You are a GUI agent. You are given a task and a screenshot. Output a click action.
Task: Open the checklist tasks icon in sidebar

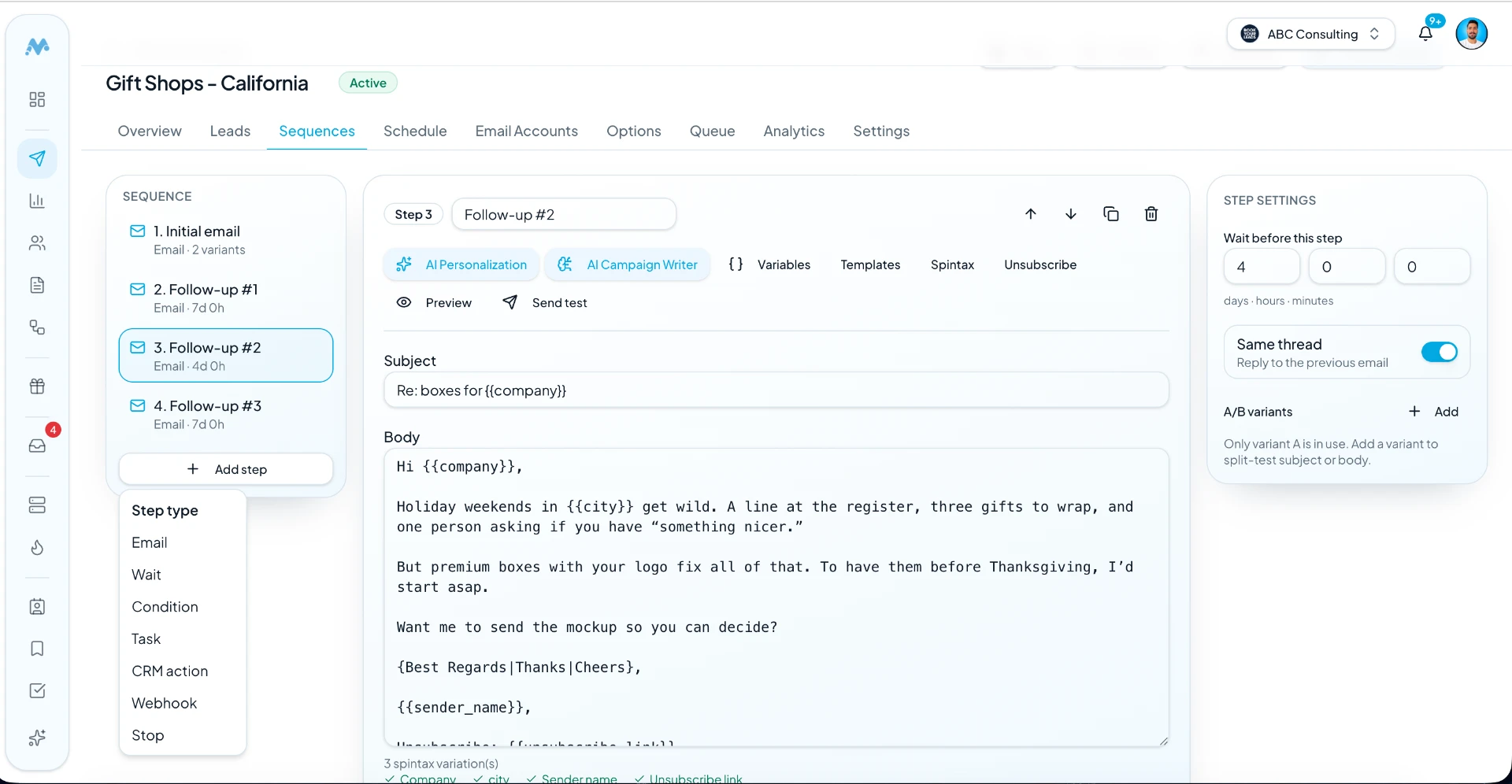click(x=37, y=691)
